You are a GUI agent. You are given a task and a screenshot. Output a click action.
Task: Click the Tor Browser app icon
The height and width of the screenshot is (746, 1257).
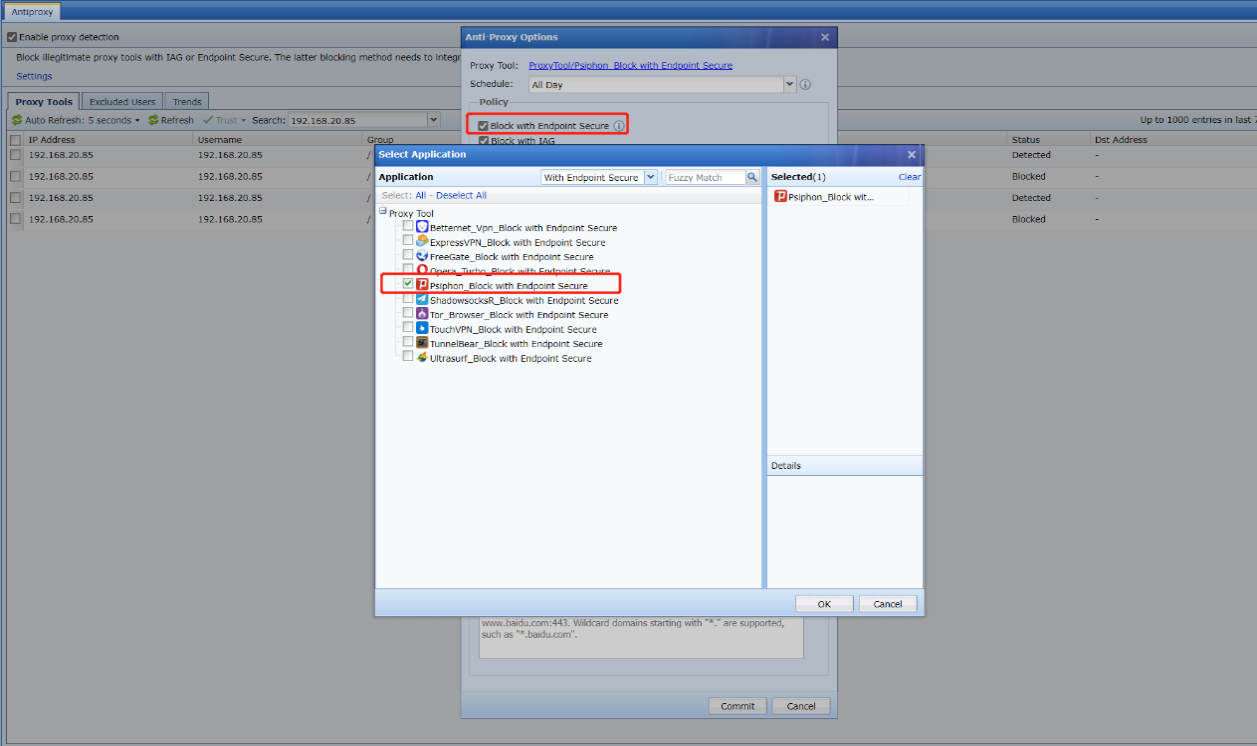422,314
